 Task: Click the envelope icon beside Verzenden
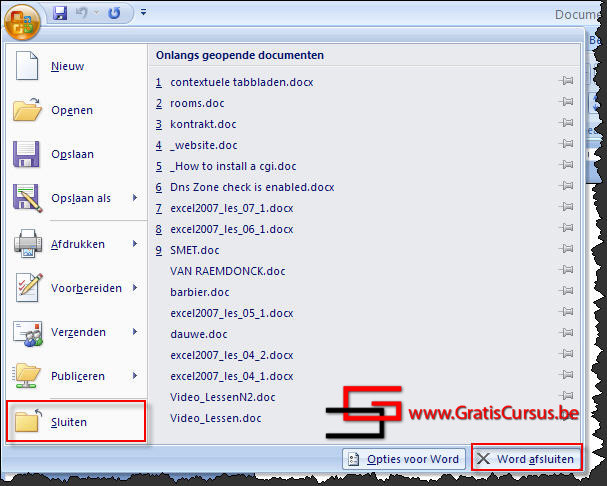pyautogui.click(x=27, y=333)
